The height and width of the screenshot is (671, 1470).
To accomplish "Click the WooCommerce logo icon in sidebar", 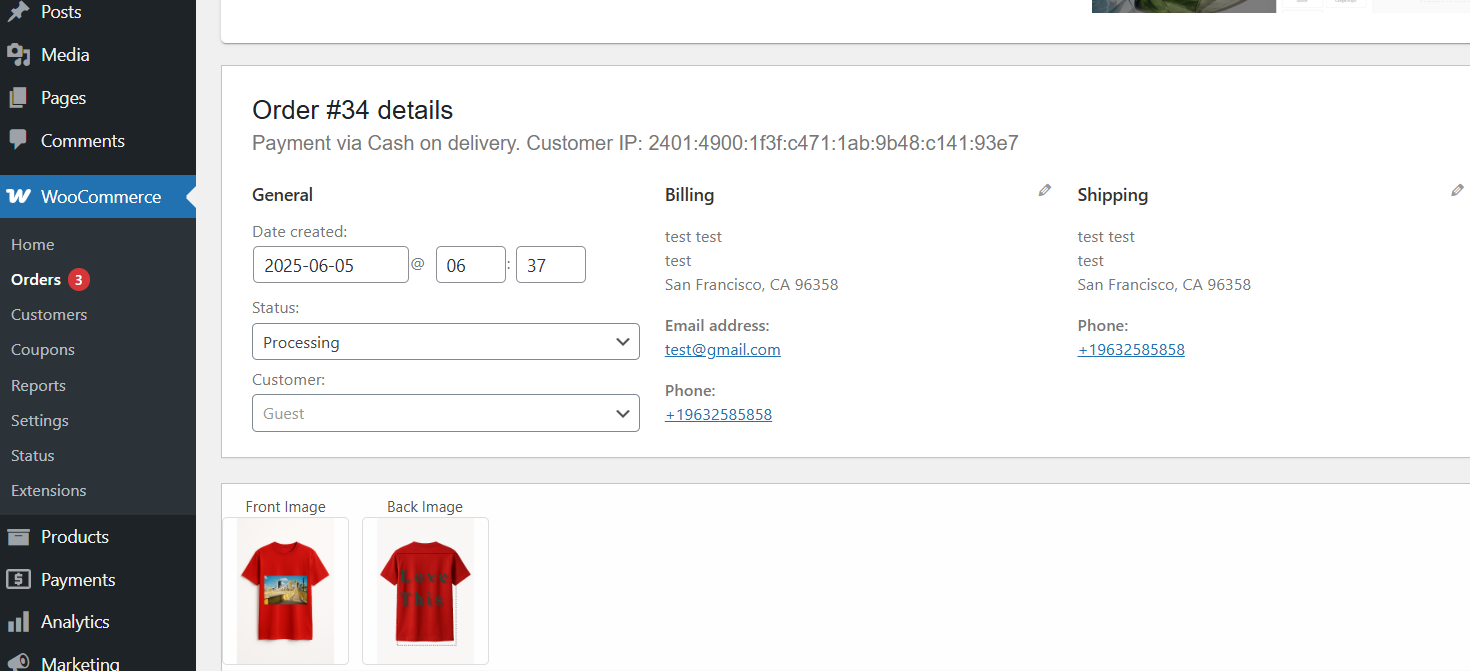I will coord(18,197).
